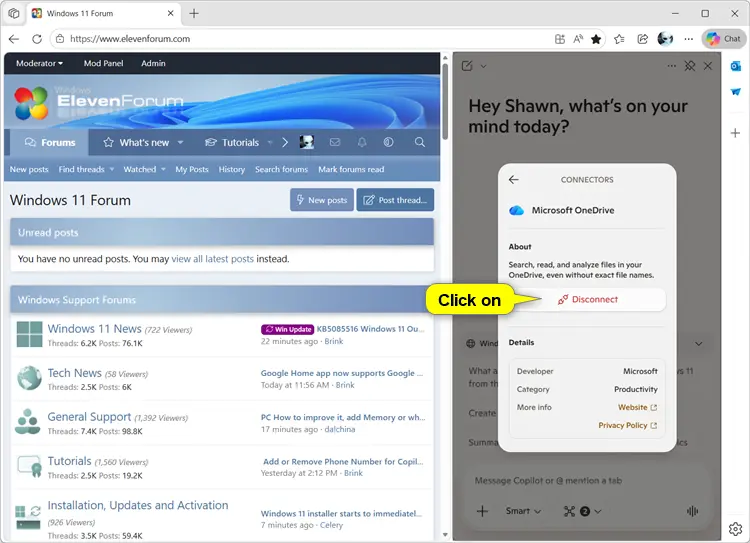This screenshot has height=543, width=750.
Task: Open the Edge tab actions menu icon
Action: (x=14, y=13)
